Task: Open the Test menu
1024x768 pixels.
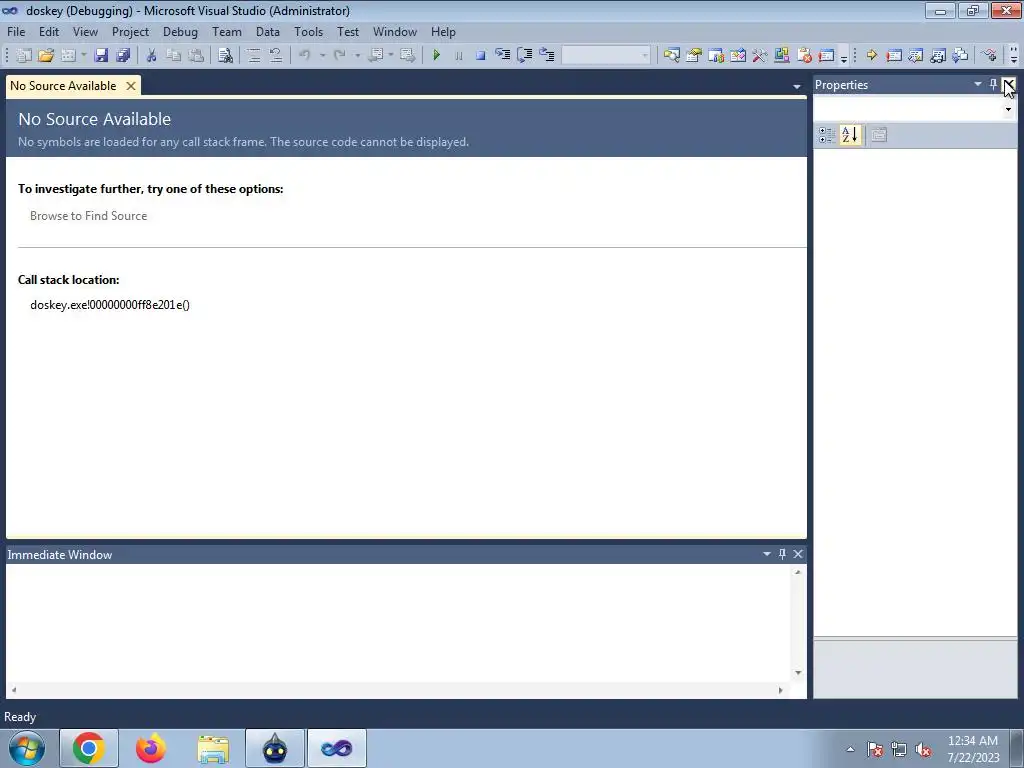Action: (x=348, y=31)
